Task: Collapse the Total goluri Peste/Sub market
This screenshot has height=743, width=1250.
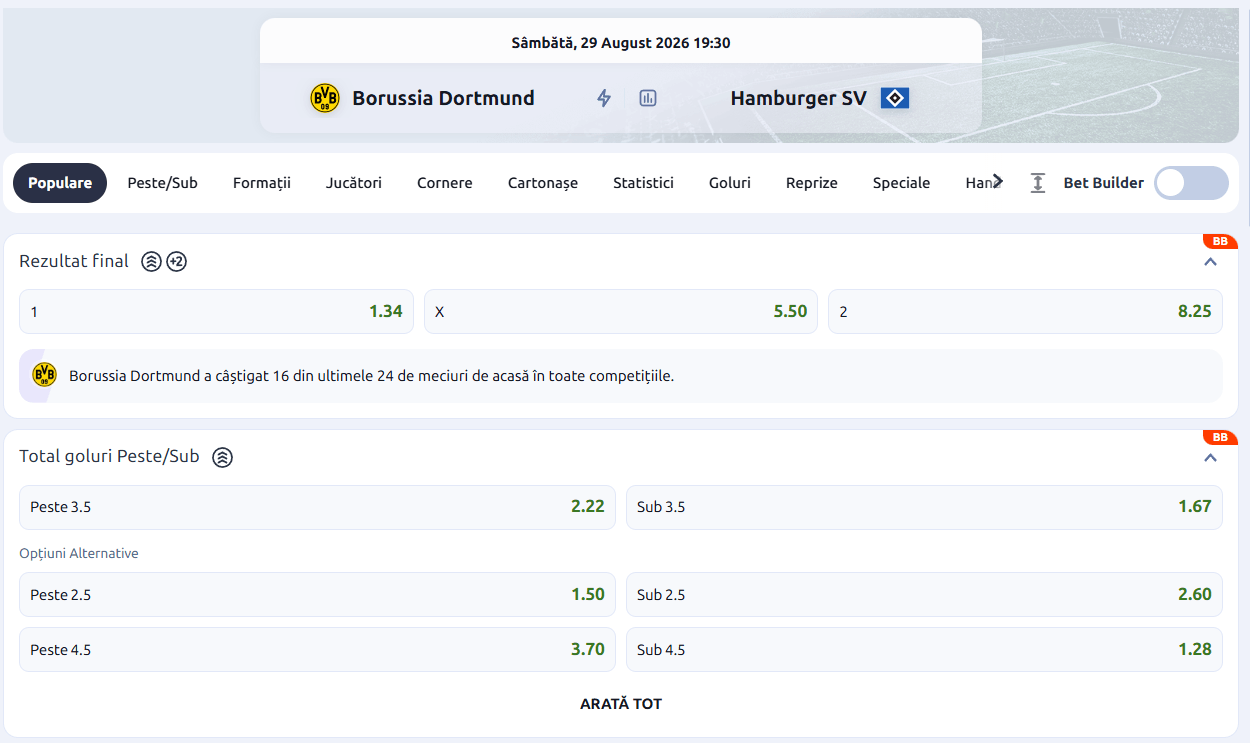Action: [x=1211, y=458]
